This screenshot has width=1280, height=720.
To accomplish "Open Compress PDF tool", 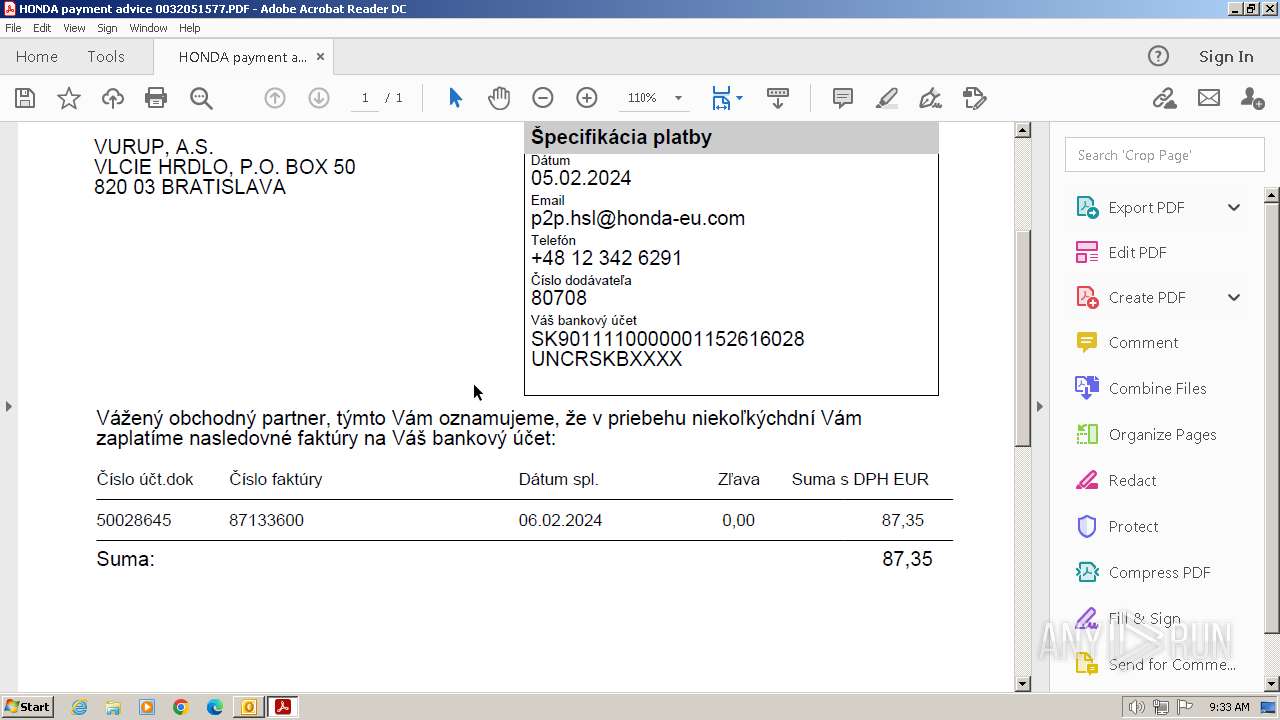I will coord(1159,572).
